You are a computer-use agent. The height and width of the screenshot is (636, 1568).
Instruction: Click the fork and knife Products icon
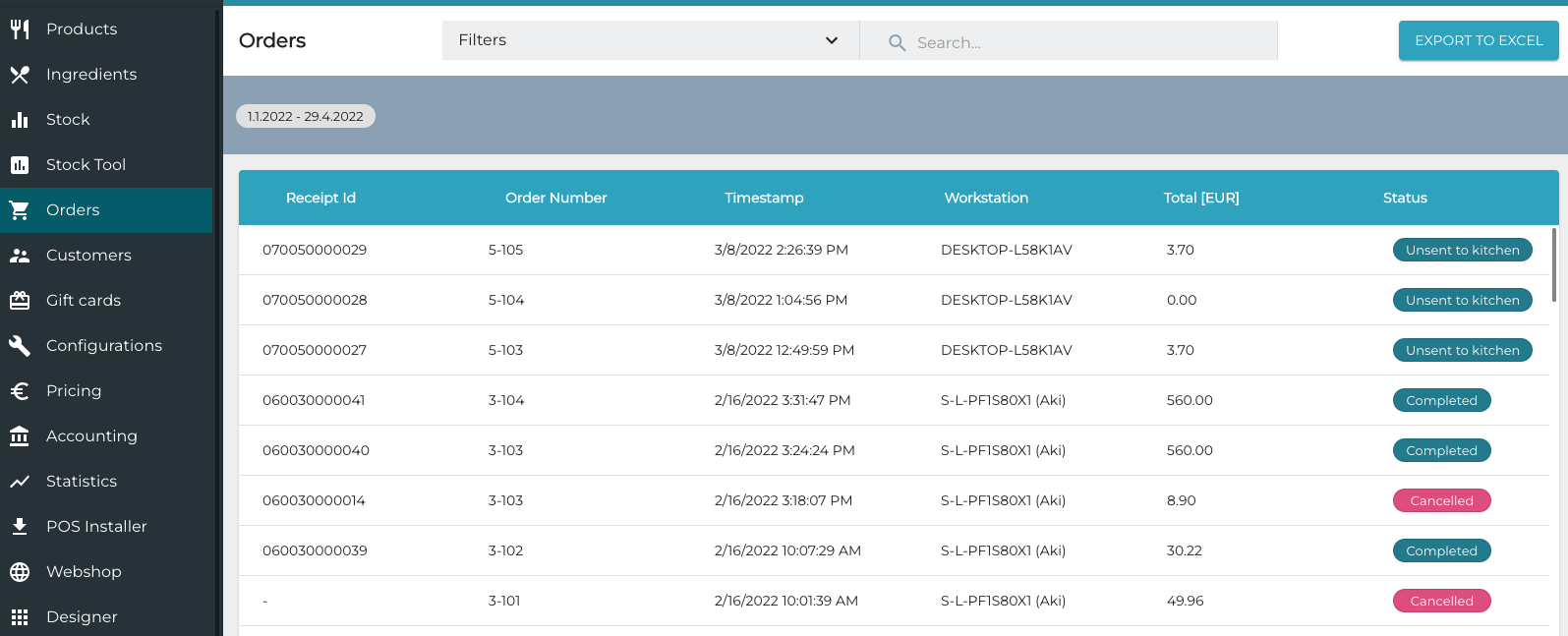(20, 29)
